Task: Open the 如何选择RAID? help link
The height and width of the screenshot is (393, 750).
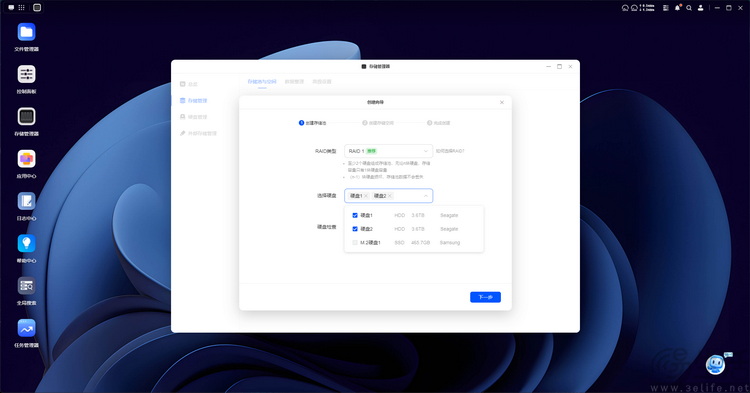Action: [450, 151]
